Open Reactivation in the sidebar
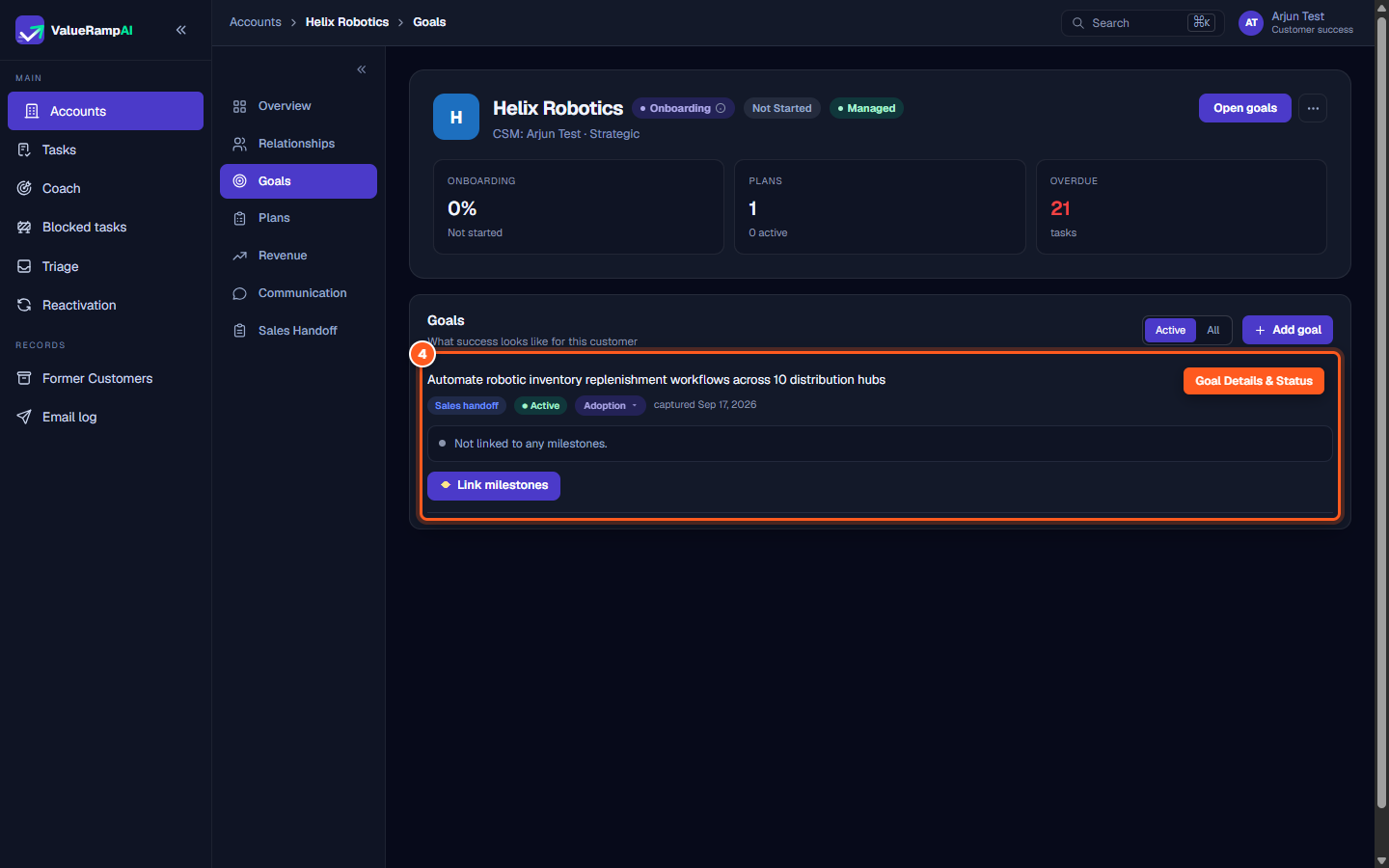The width and height of the screenshot is (1389, 868). [x=105, y=305]
